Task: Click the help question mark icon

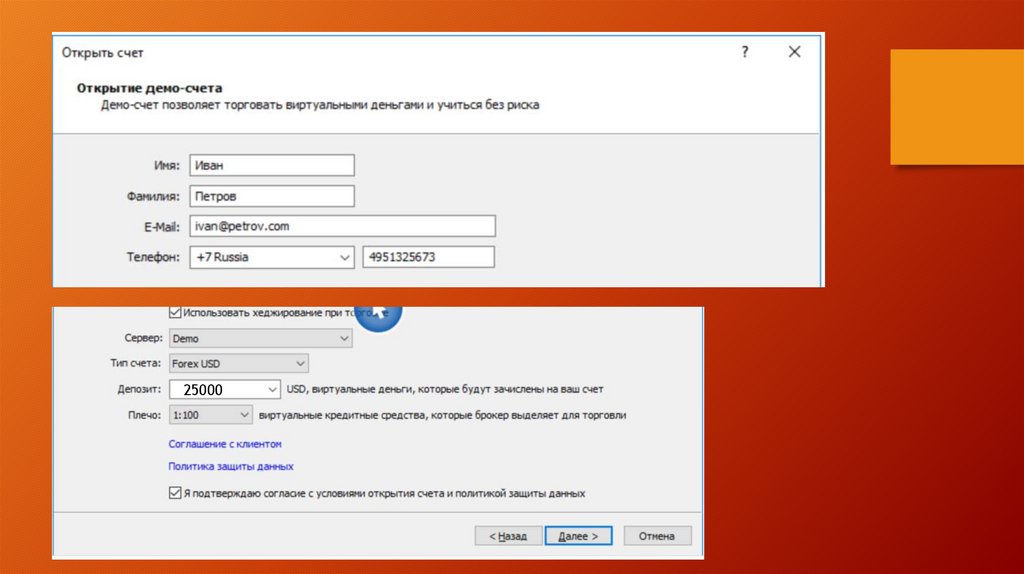Action: (x=744, y=52)
